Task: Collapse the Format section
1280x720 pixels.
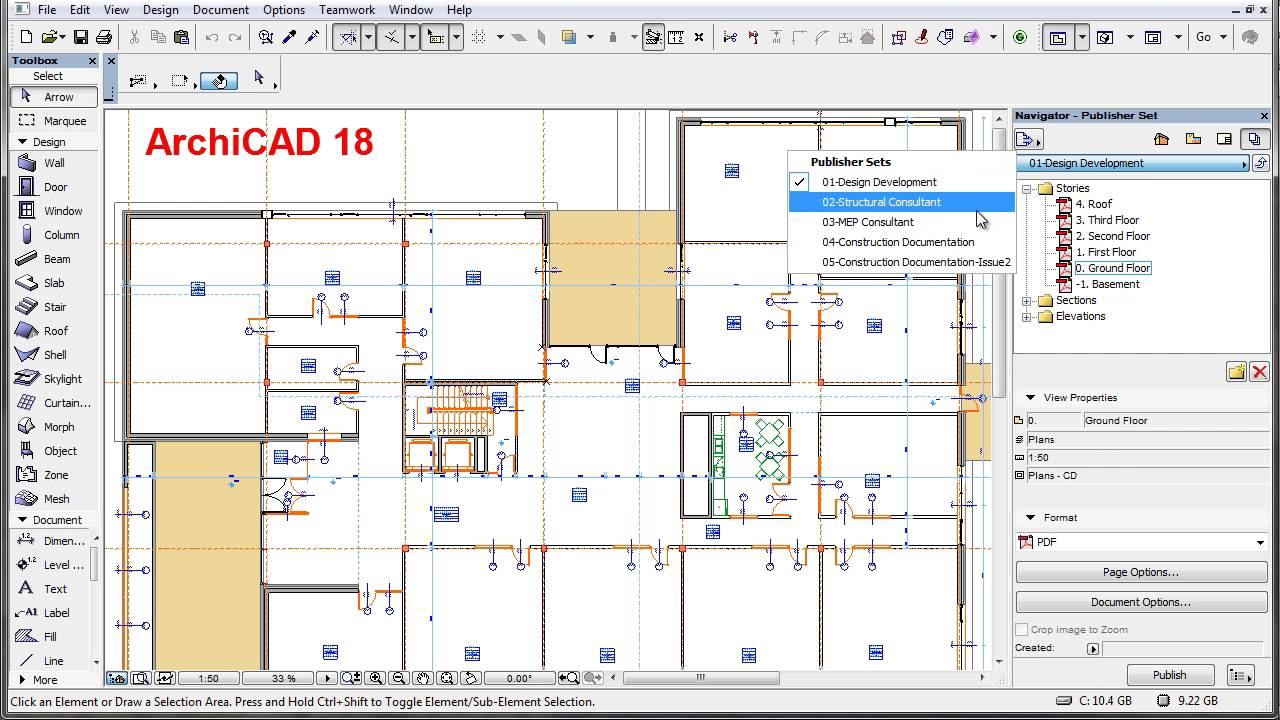Action: point(1030,518)
